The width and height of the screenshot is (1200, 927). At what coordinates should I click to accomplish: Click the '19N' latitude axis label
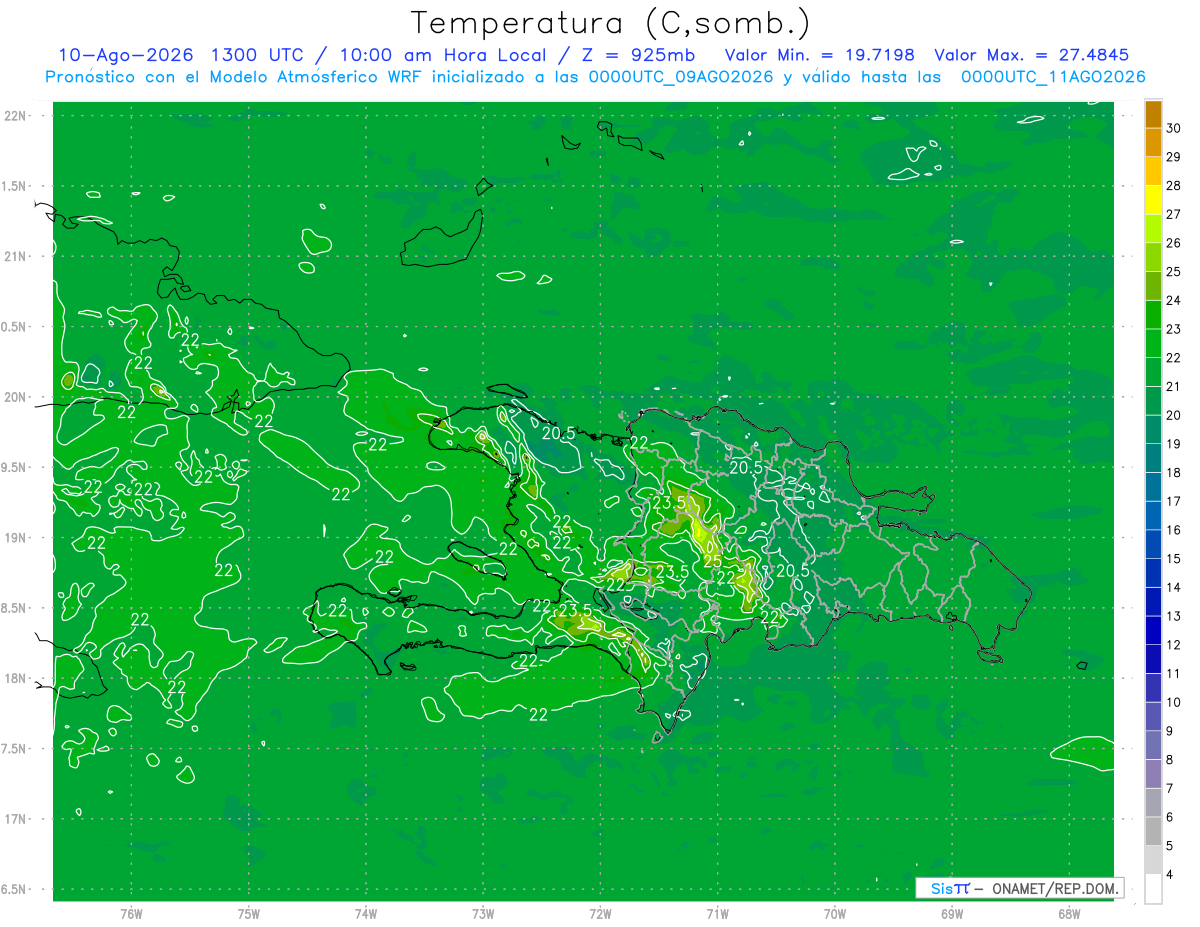[x=15, y=537]
